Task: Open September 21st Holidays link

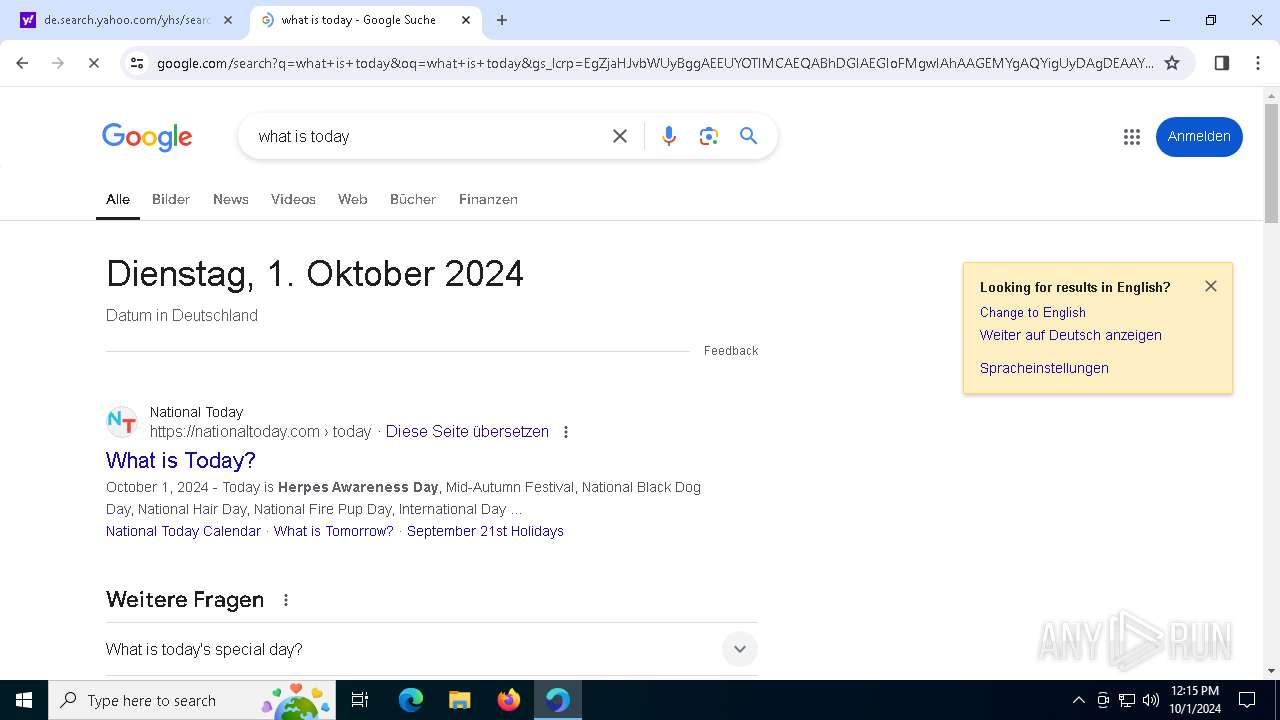Action: 485,531
